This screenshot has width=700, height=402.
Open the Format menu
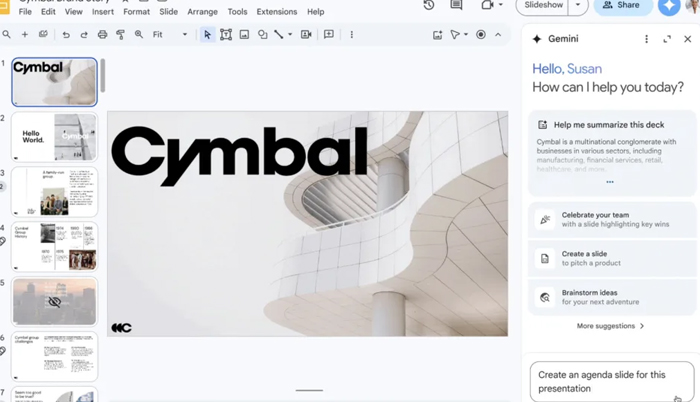point(136,12)
